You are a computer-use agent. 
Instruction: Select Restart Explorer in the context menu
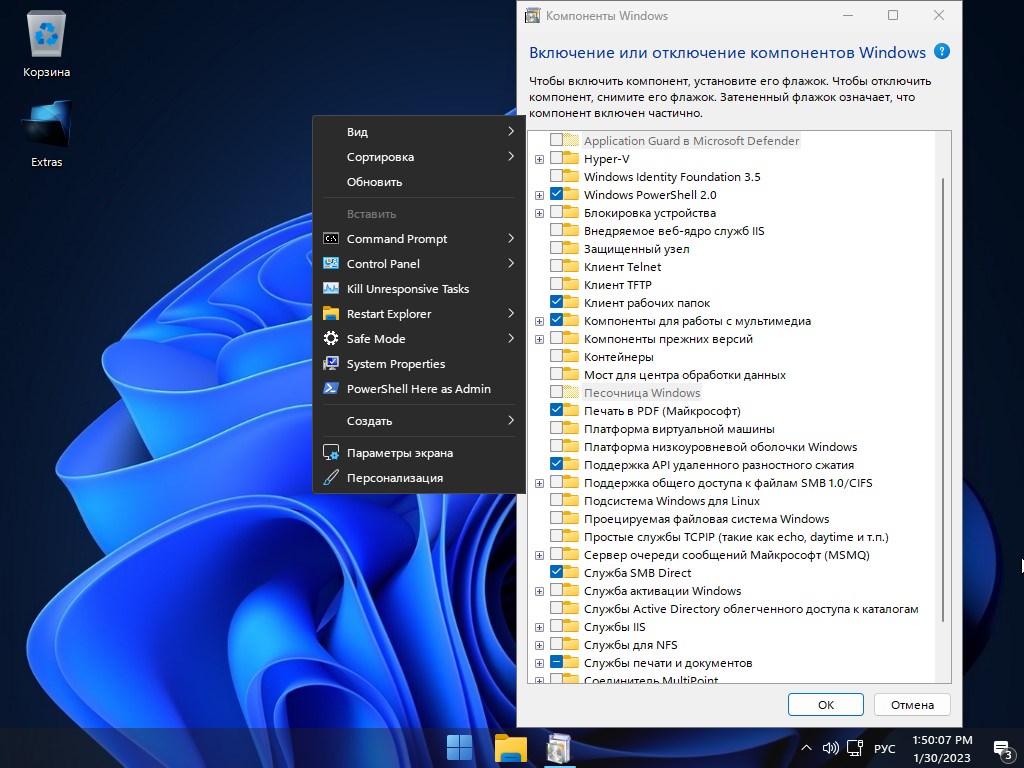click(x=388, y=313)
